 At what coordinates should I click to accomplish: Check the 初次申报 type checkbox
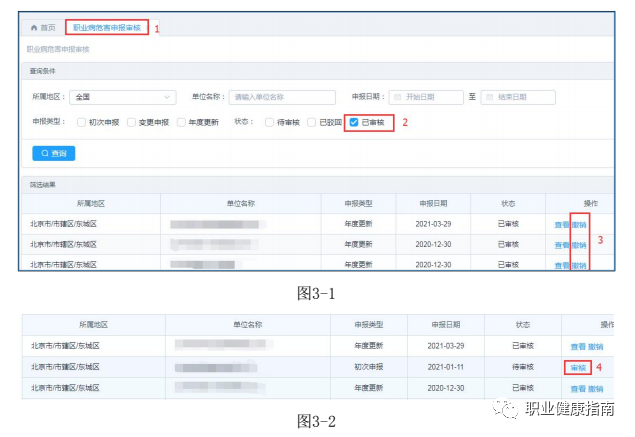click(81, 122)
